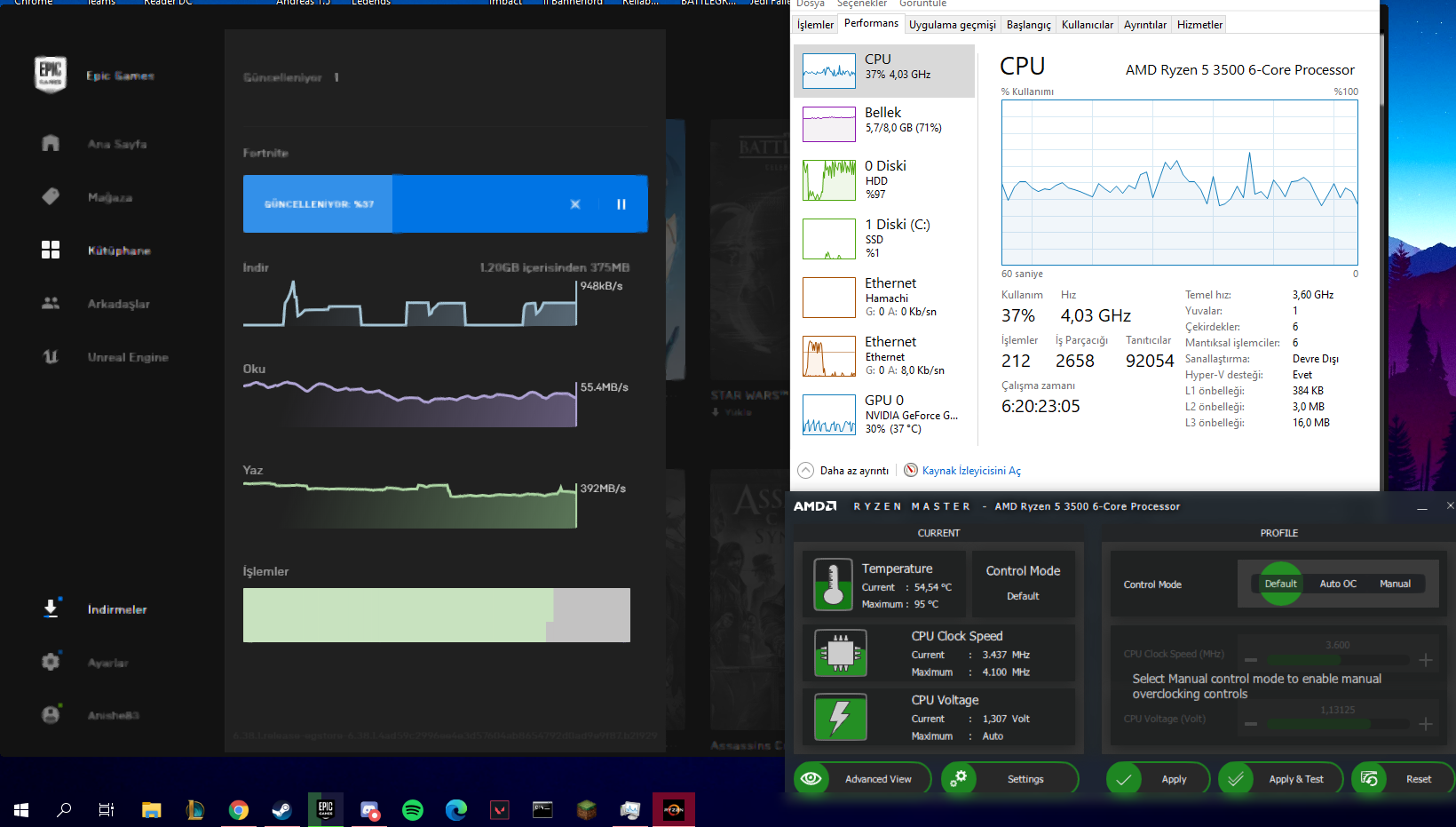Decrease CPU Clock Speed with minus
The height and width of the screenshot is (827, 1456).
click(1251, 660)
